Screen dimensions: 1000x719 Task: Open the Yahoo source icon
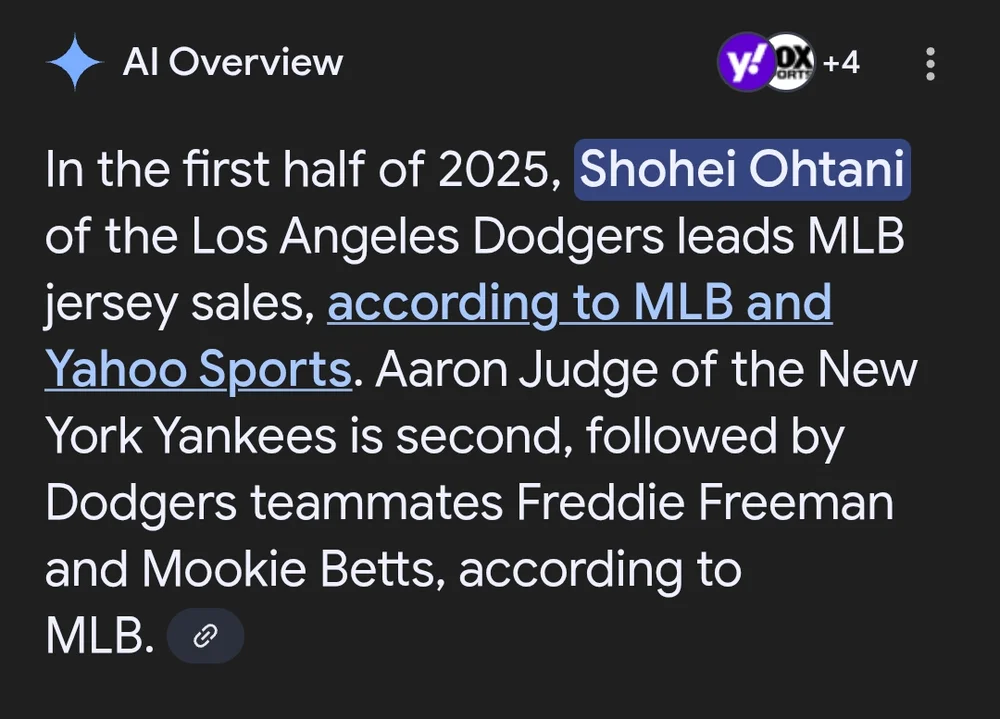[x=744, y=62]
